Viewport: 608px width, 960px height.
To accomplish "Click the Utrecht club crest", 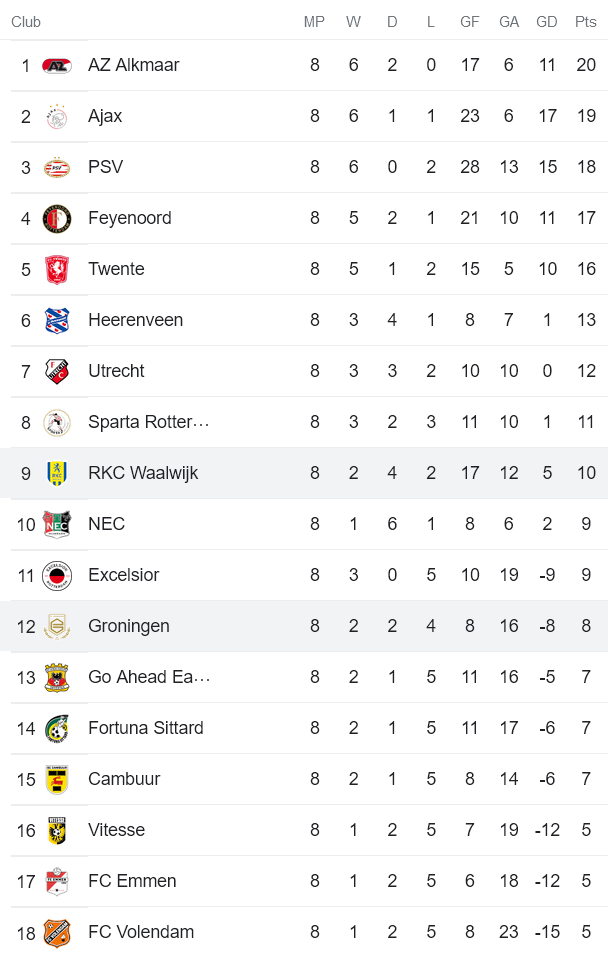I will point(57,372).
